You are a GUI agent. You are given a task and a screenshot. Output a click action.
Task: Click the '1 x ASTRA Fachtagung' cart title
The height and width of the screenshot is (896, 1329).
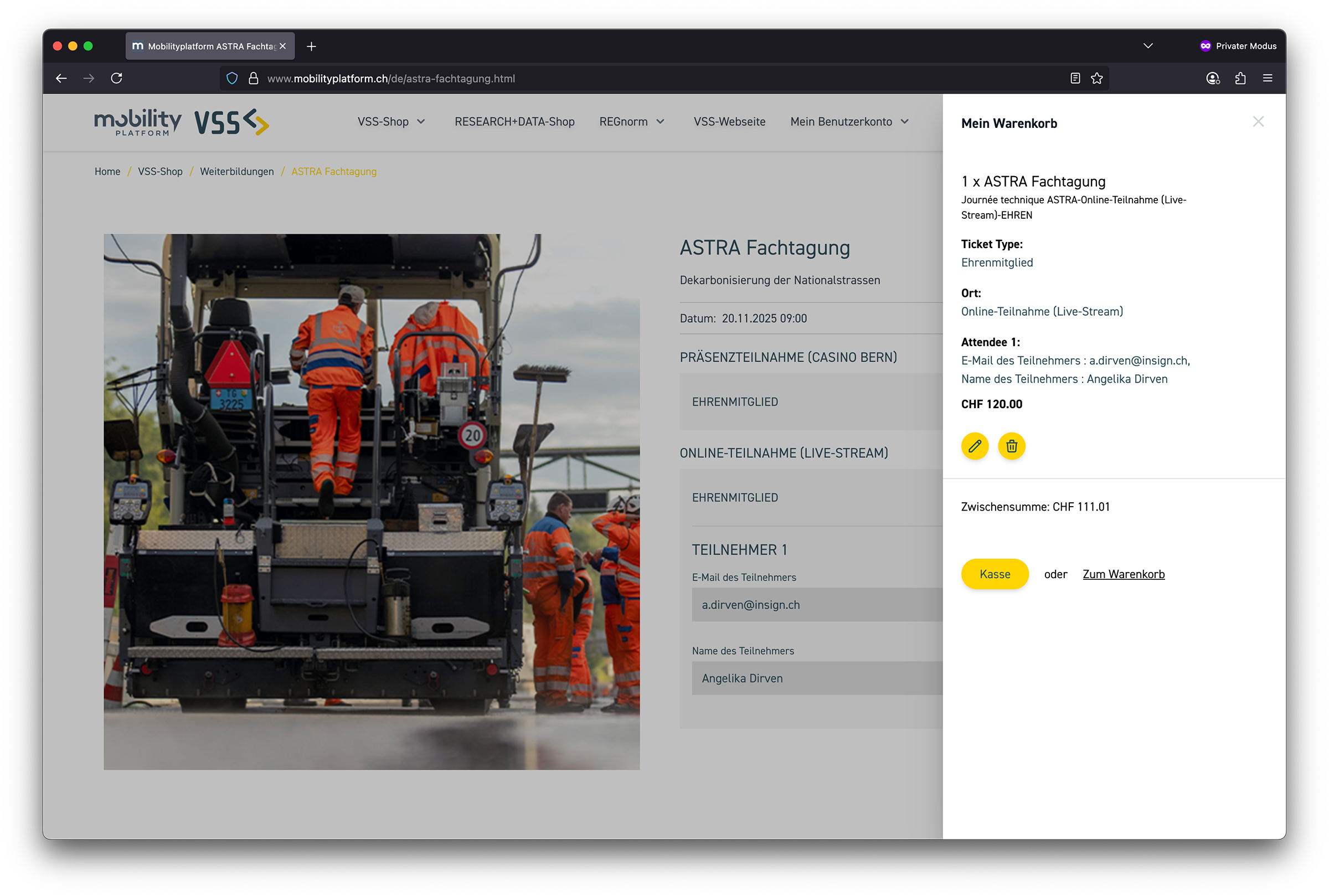coord(1033,182)
